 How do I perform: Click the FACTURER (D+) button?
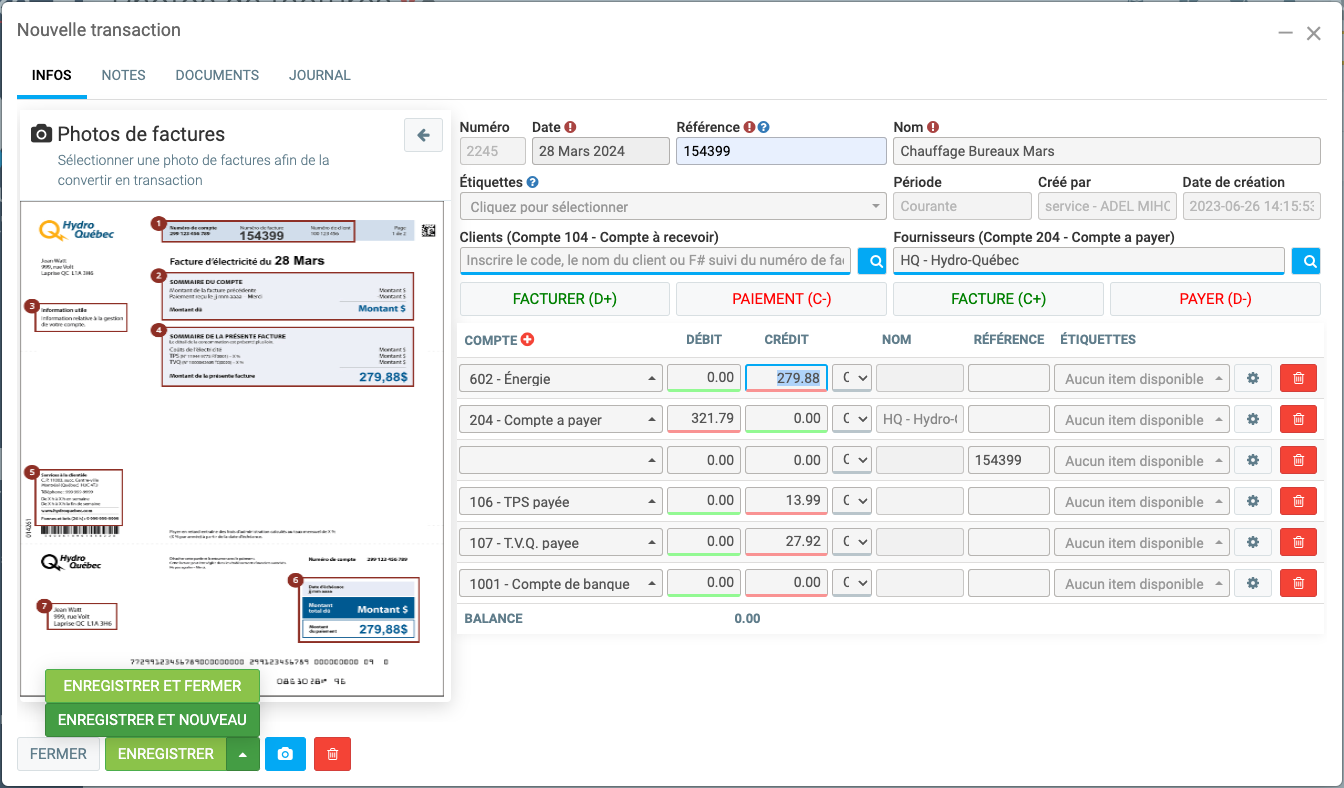coord(564,299)
